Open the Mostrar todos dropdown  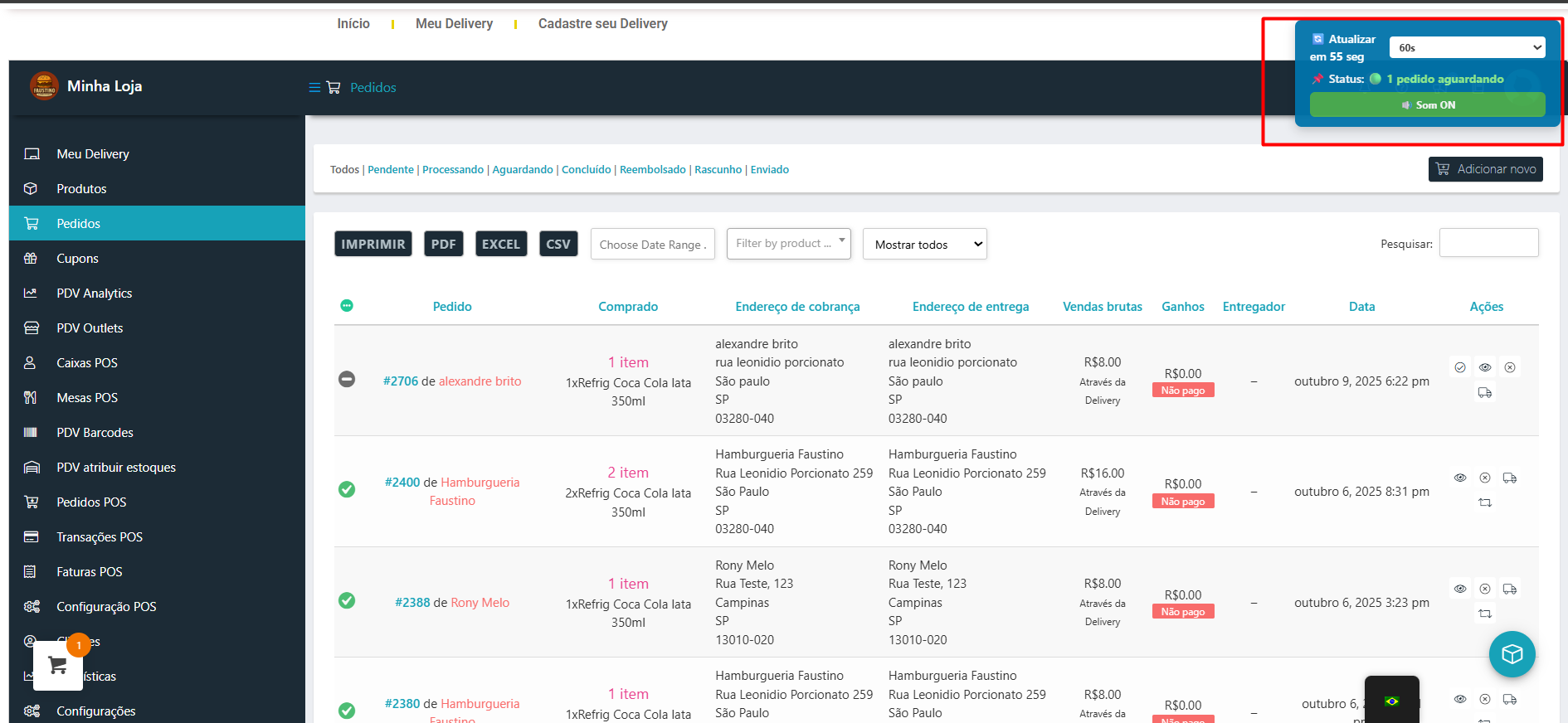[x=924, y=245]
